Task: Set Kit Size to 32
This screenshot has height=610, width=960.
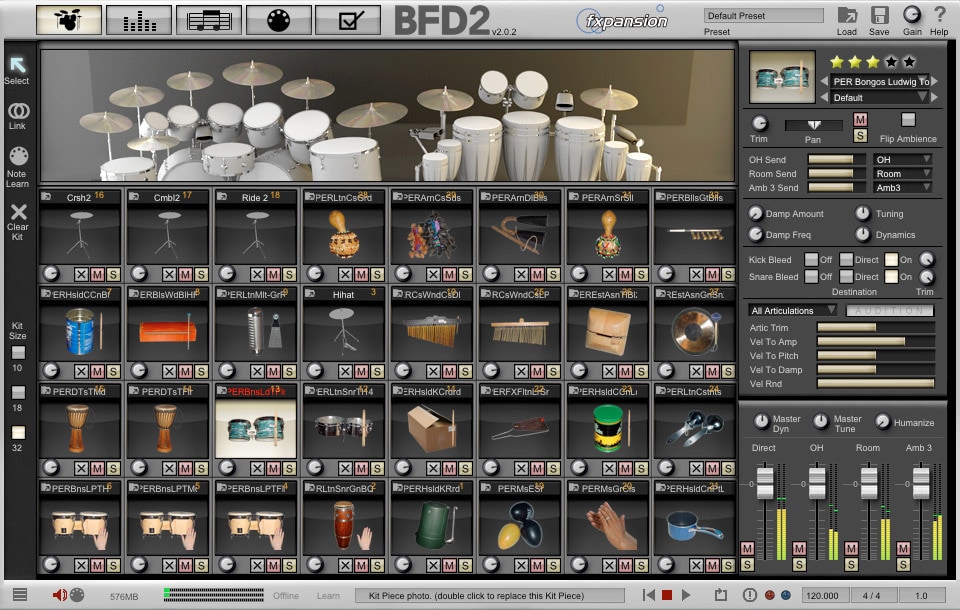Action: pyautogui.click(x=18, y=432)
